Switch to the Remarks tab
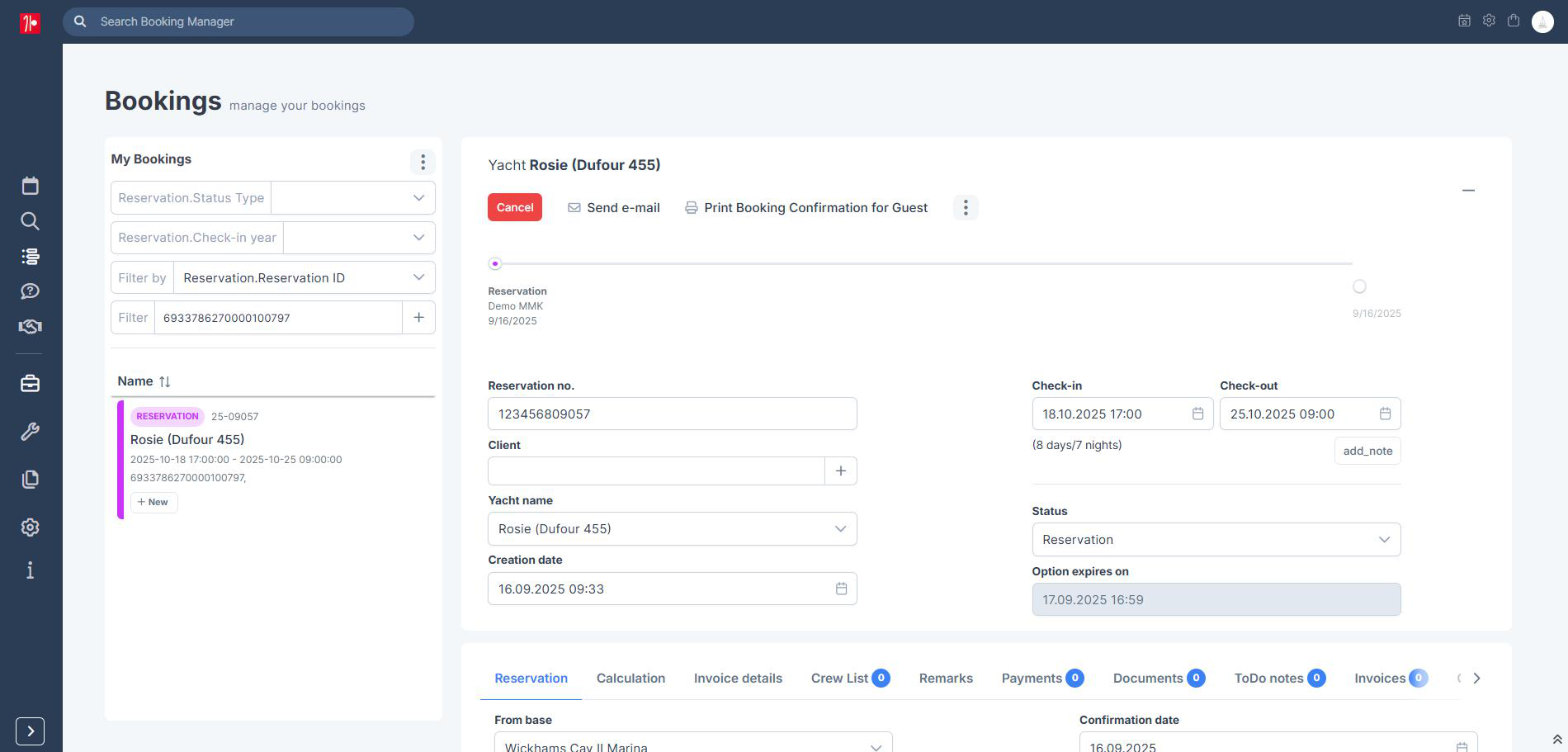This screenshot has width=1568, height=752. (x=946, y=678)
